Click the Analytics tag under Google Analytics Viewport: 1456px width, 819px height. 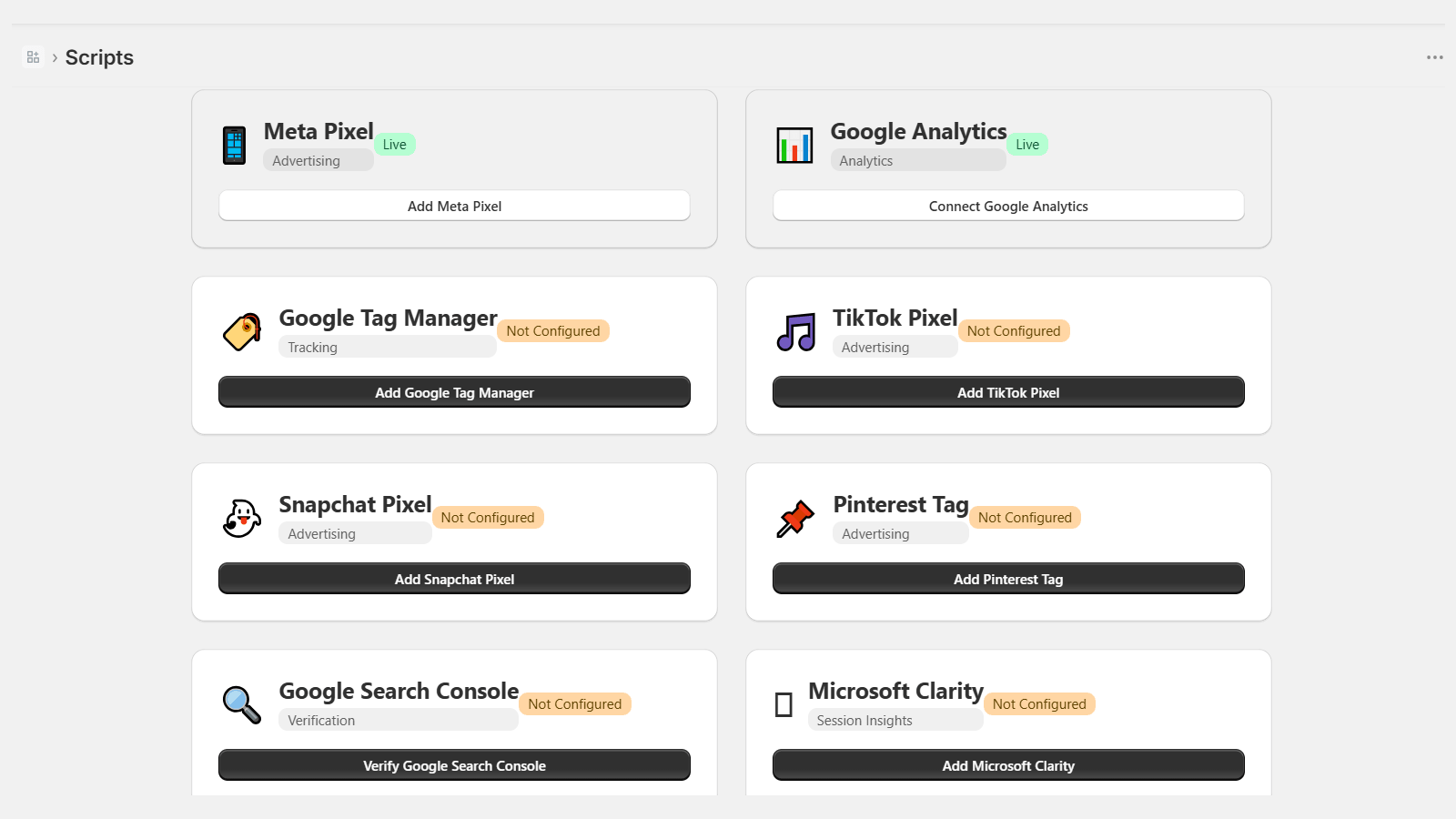click(x=918, y=160)
